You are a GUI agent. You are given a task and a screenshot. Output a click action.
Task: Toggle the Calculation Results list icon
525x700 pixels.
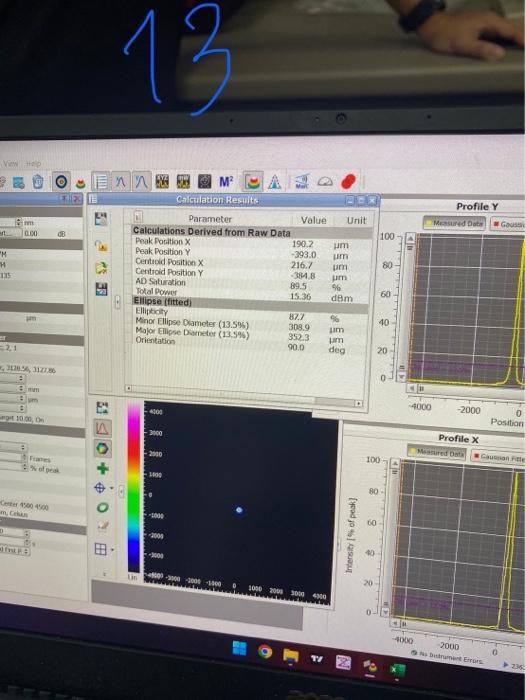pyautogui.click(x=100, y=182)
